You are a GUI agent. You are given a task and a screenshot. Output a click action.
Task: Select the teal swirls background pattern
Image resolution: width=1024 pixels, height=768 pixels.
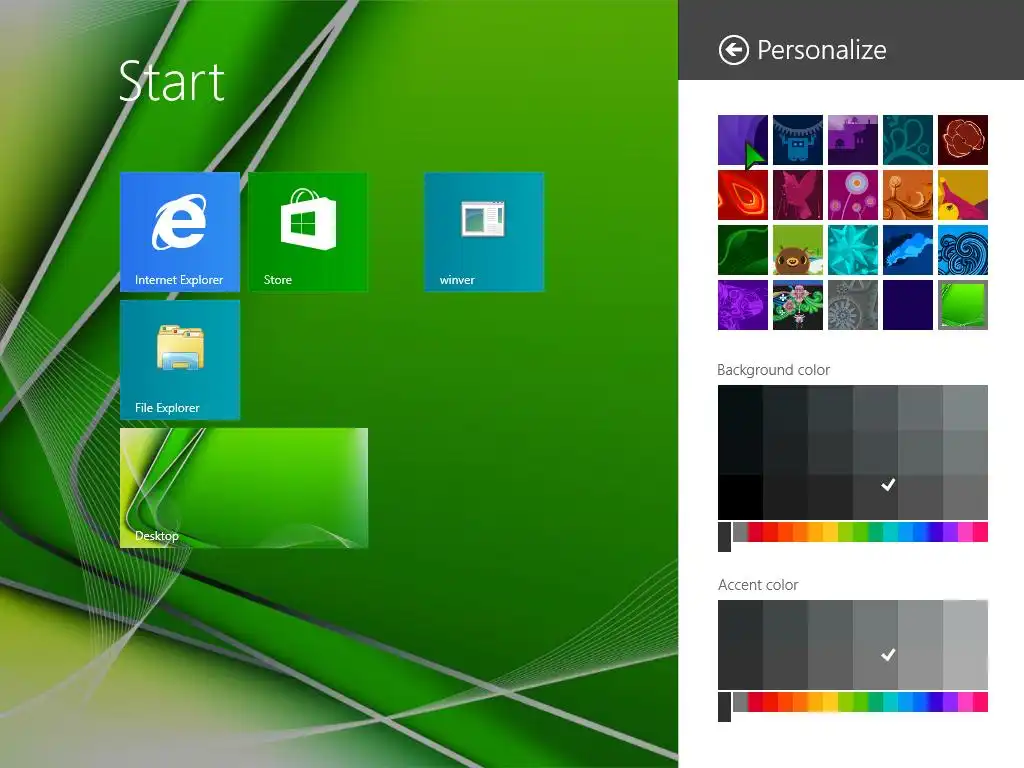pyautogui.click(x=908, y=140)
